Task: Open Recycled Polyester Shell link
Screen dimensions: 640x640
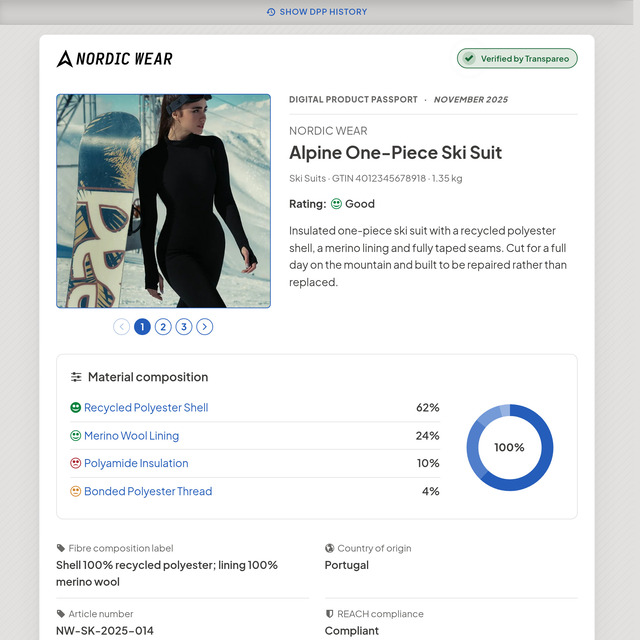Action: pyautogui.click(x=146, y=407)
